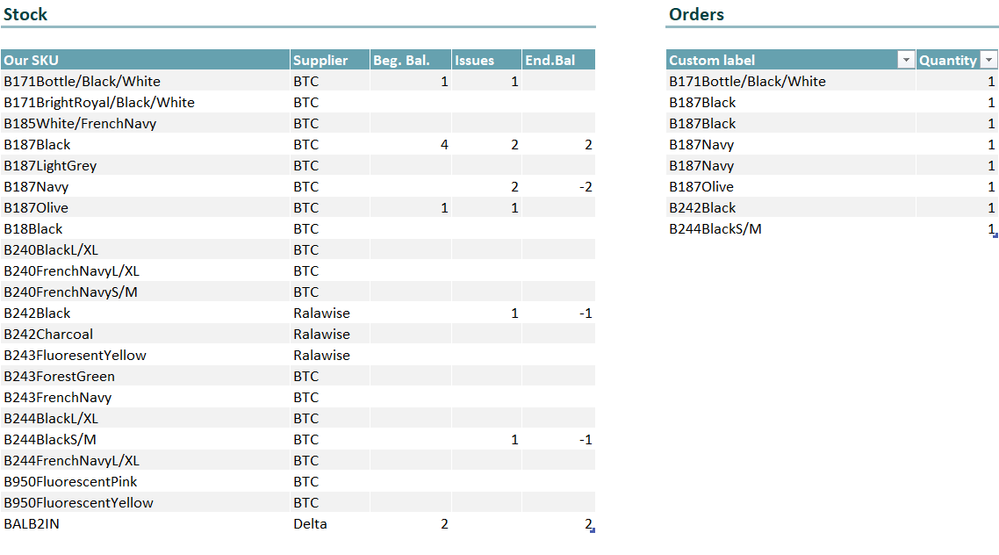Click the Issues column header
Image resolution: width=999 pixels, height=555 pixels.
click(487, 60)
